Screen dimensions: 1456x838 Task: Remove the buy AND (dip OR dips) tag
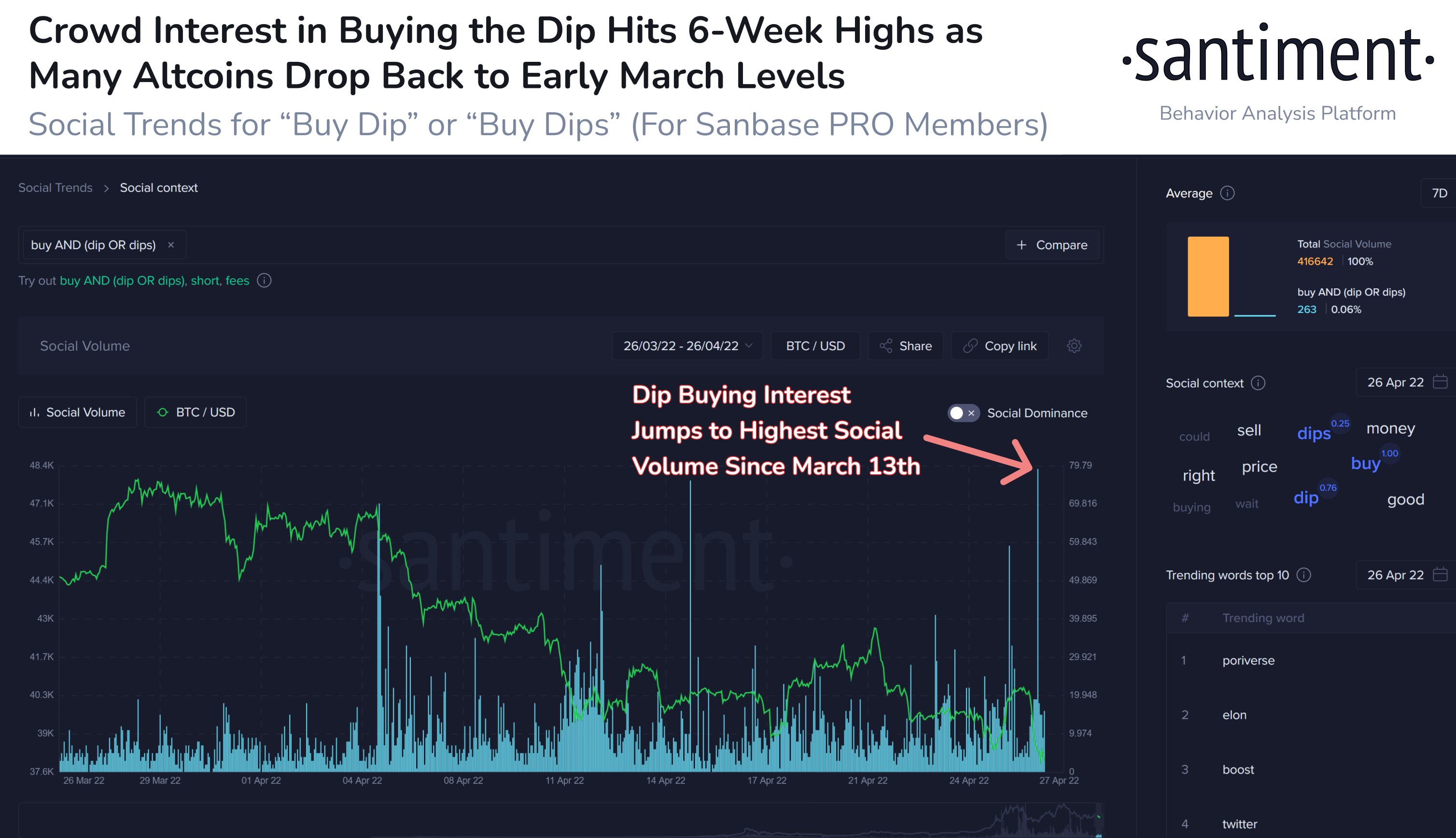pos(171,245)
